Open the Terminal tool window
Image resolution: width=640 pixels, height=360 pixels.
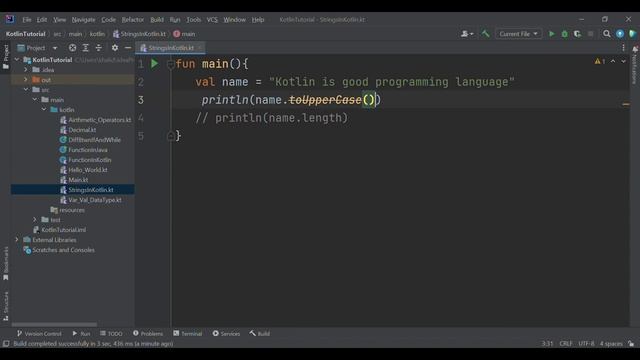click(188, 333)
